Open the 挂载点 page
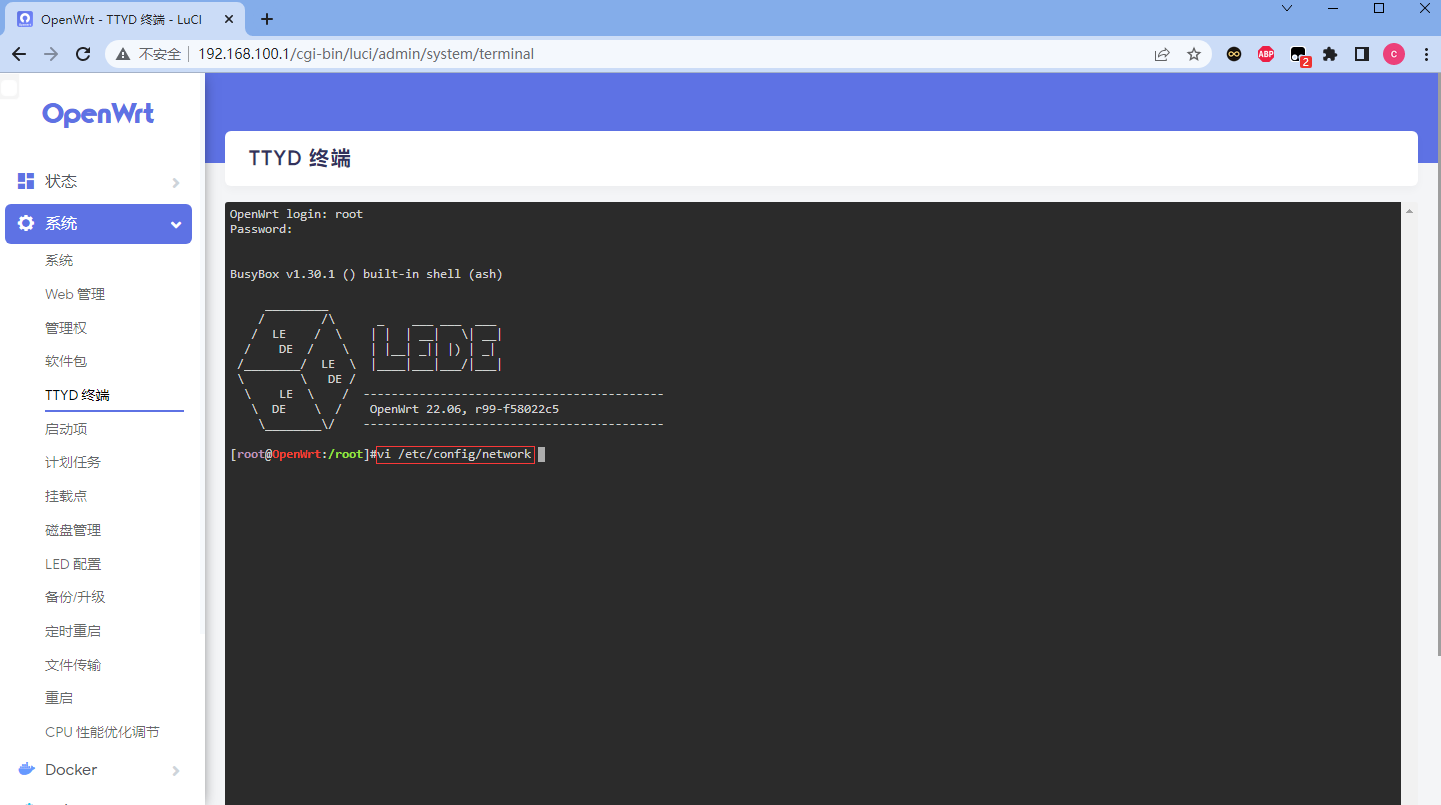Viewport: 1441px width, 805px height. pyautogui.click(x=66, y=496)
